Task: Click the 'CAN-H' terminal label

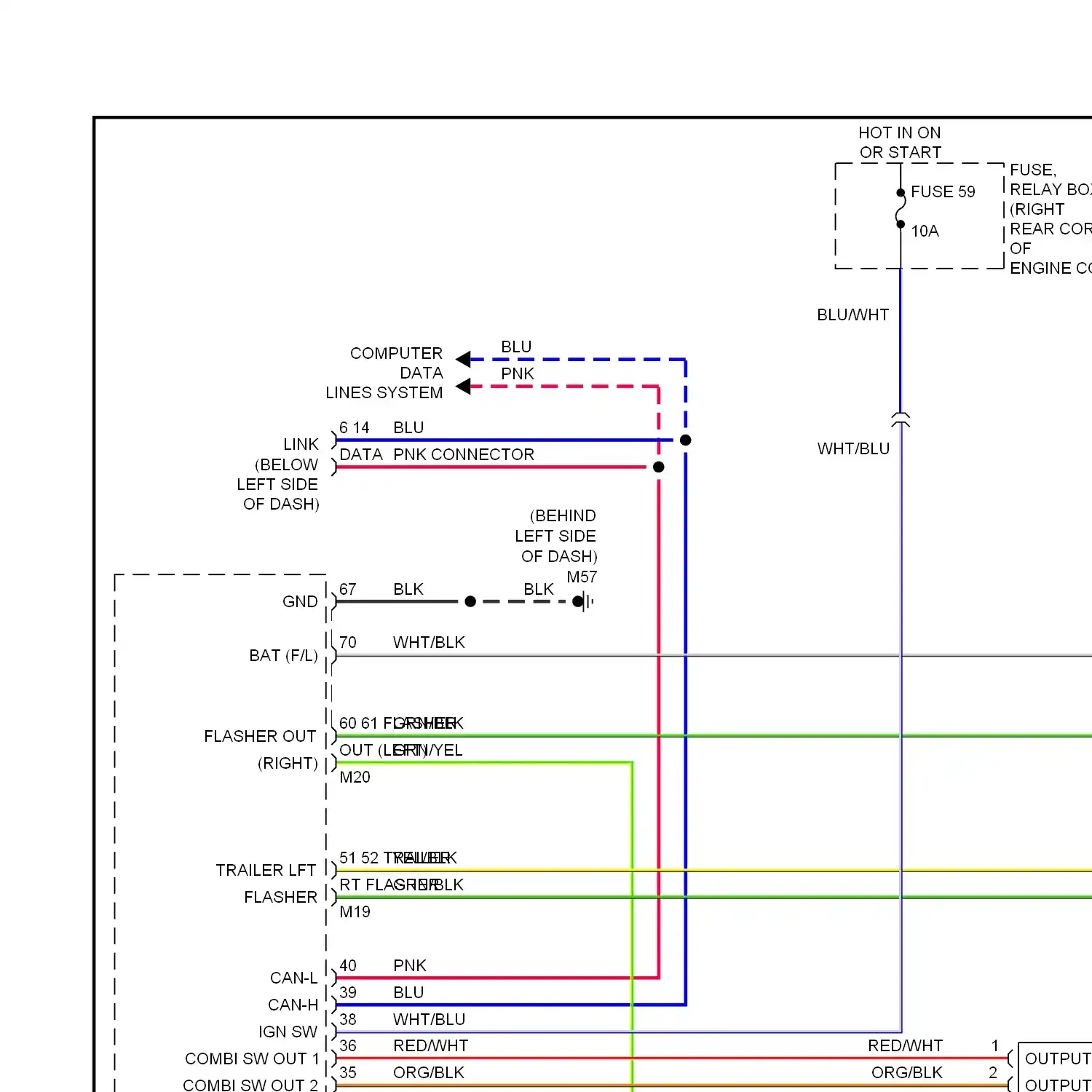Action: 293,1005
